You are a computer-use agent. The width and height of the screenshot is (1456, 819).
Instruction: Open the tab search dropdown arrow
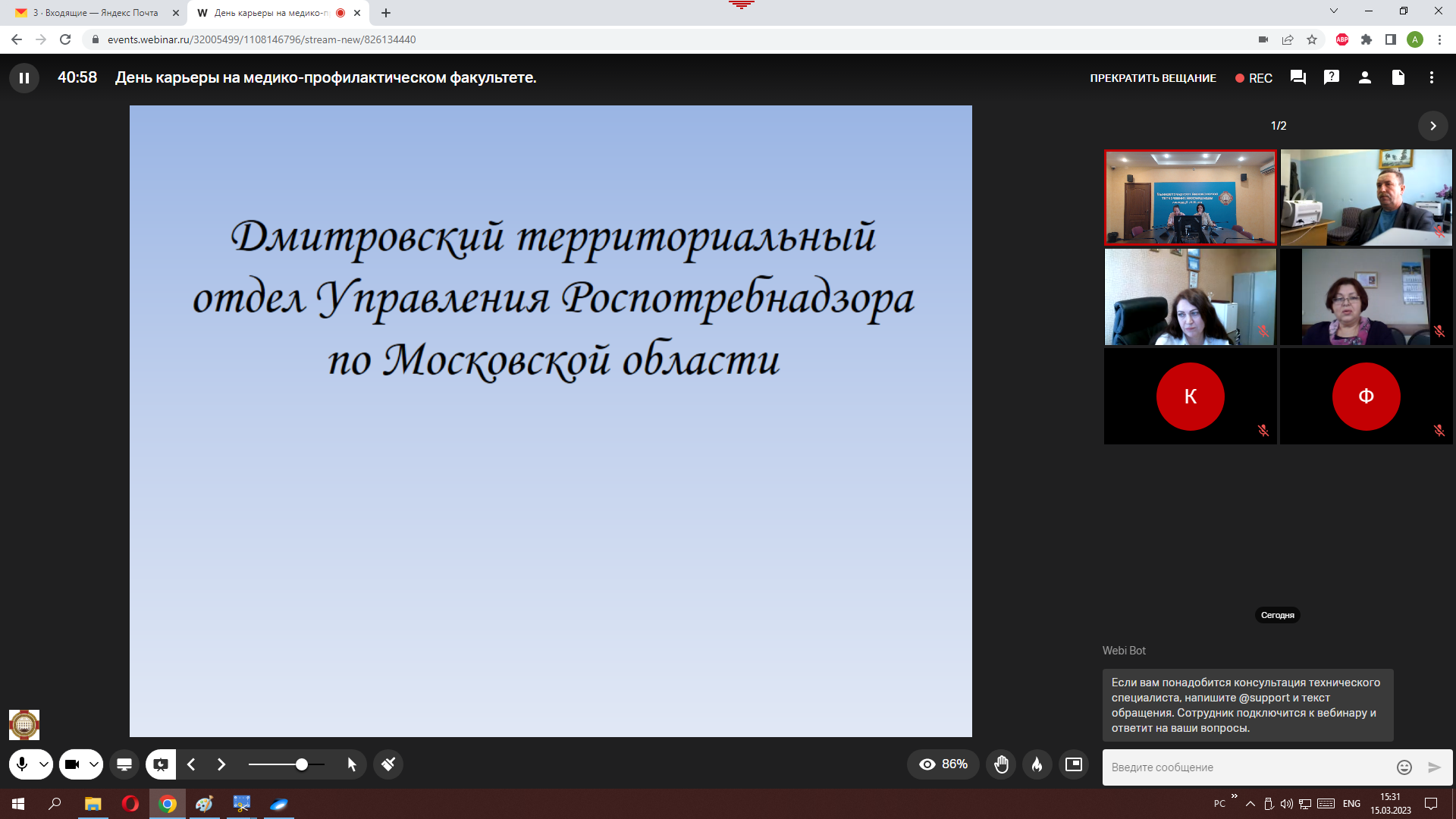coord(1334,11)
